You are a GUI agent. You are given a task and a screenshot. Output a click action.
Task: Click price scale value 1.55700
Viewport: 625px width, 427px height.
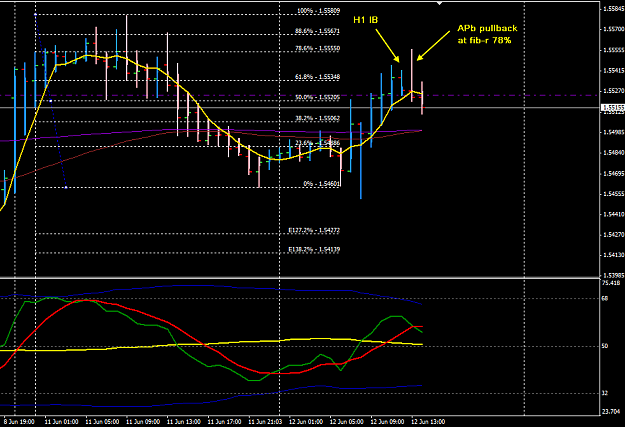613,29
